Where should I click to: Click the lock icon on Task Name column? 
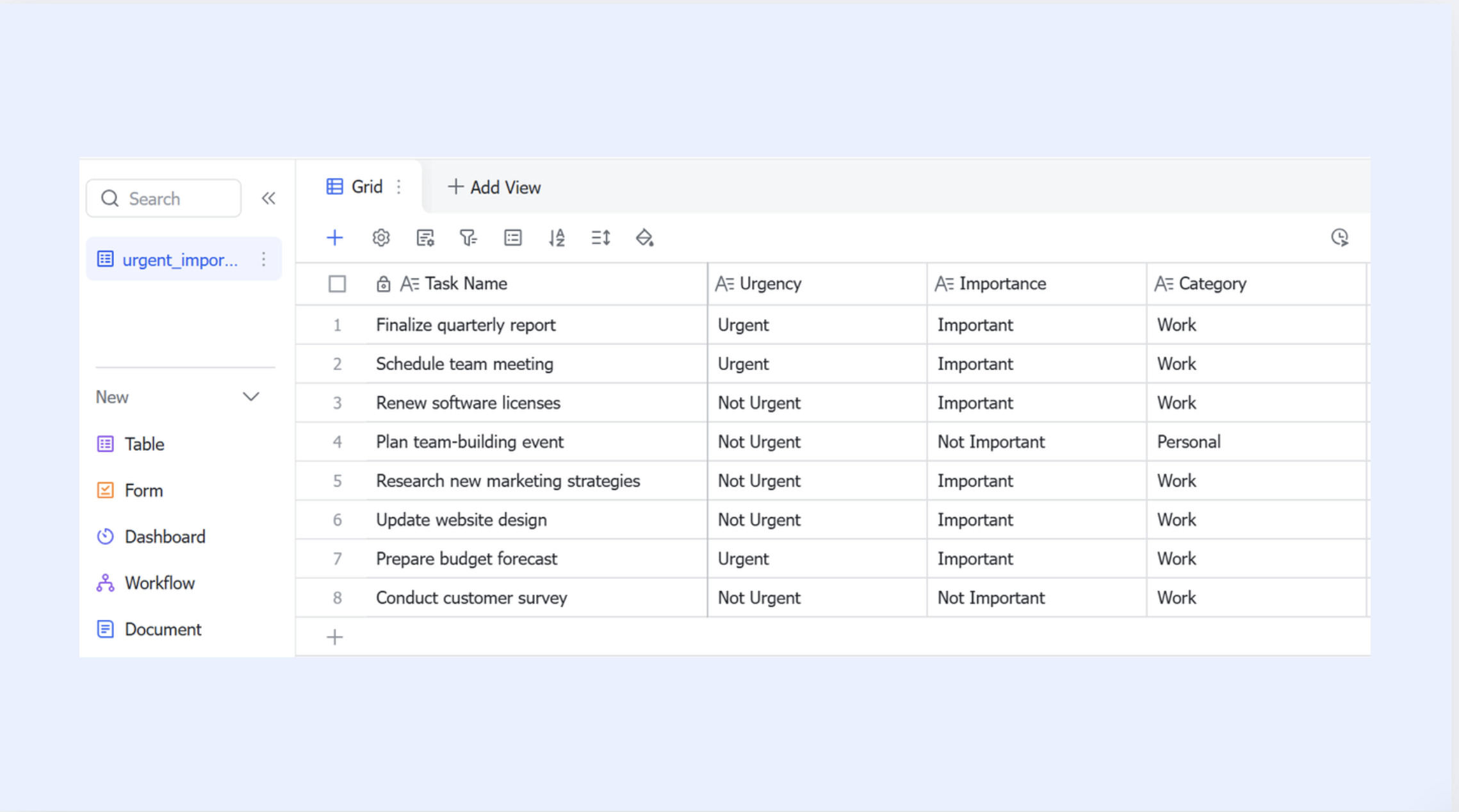[x=383, y=284]
